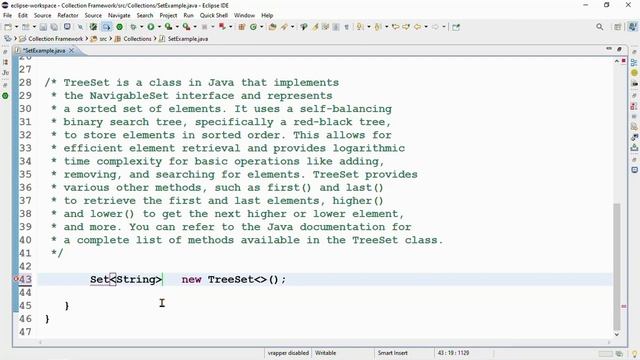Run the program with green play icon
Image resolution: width=640 pixels, height=360 pixels.
click(x=151, y=27)
